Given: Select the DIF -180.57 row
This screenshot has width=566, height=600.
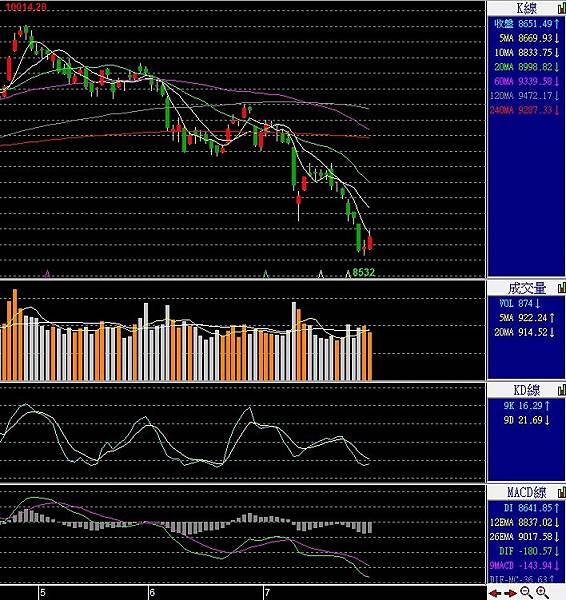Looking at the screenshot, I should pos(529,551).
